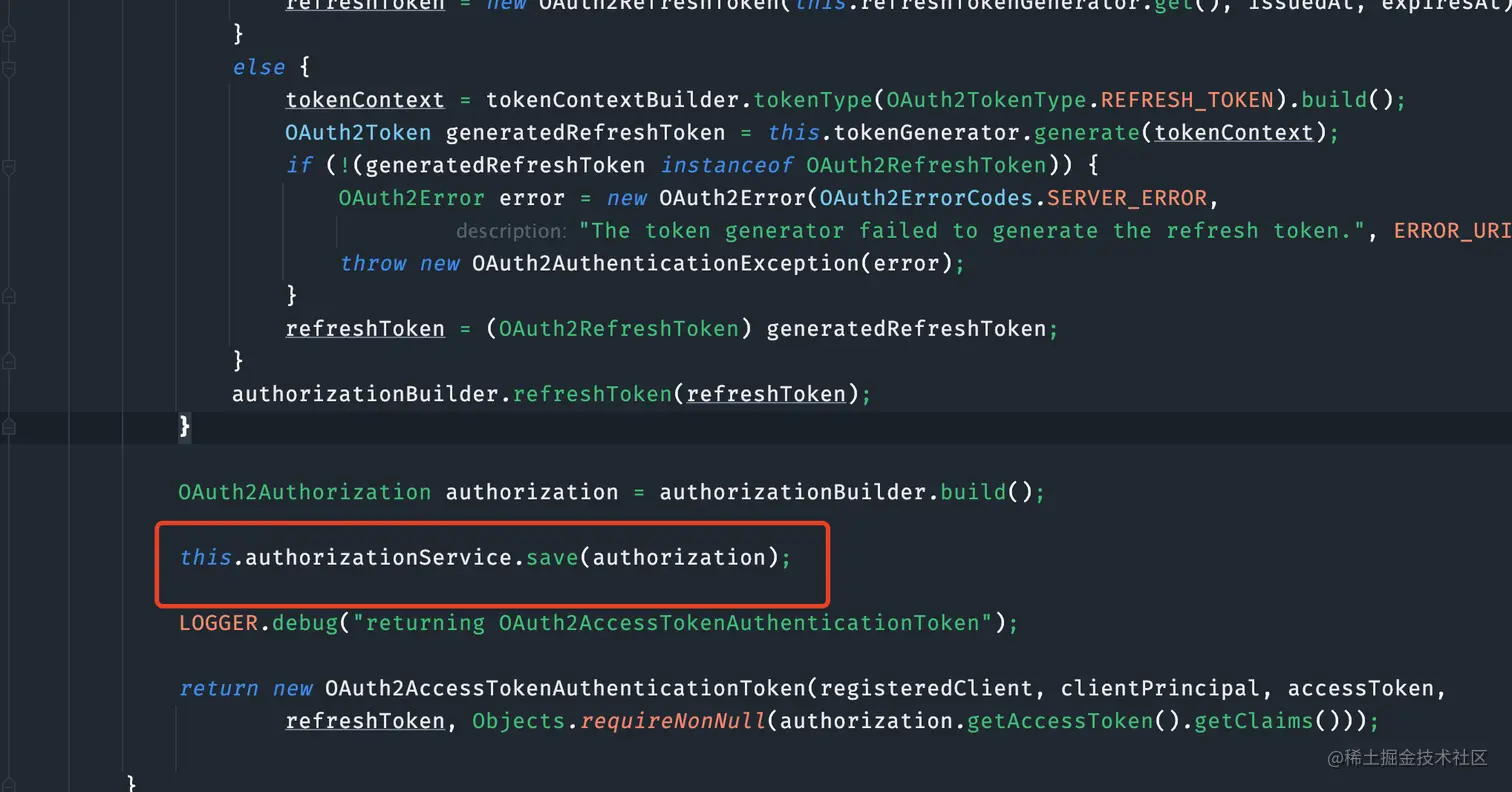Collapse the fold marker on the if instanceof line
This screenshot has height=792, width=1512.
[x=8, y=166]
